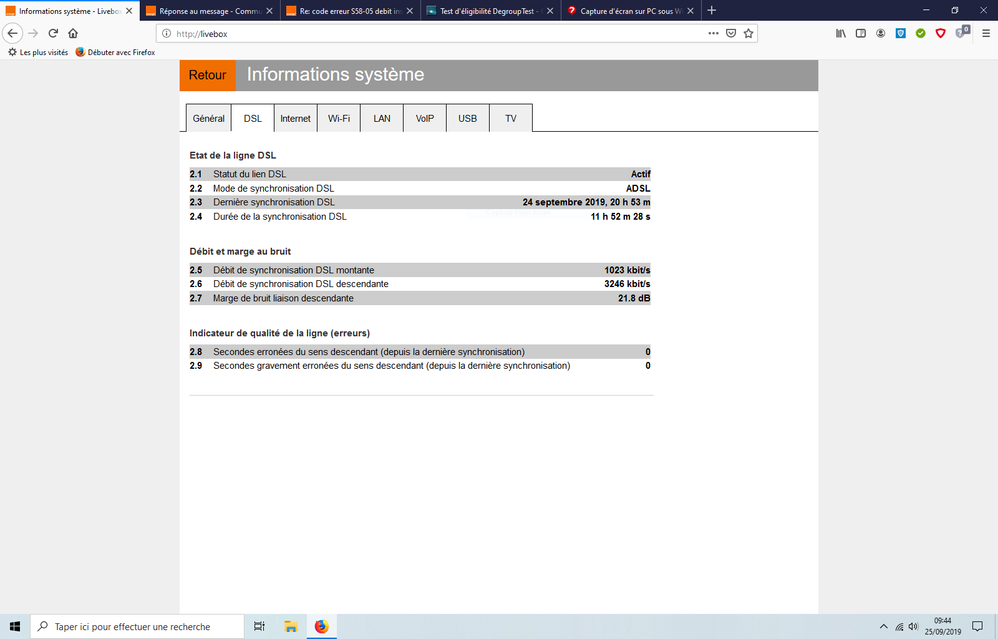The width and height of the screenshot is (998, 639).
Task: Open the Firefox home page icon
Action: (73, 33)
